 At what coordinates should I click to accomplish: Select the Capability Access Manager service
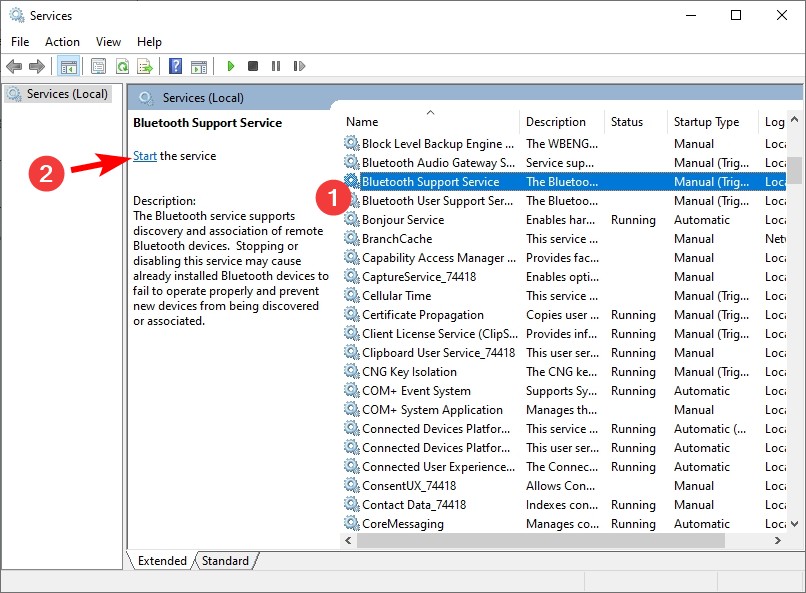pyautogui.click(x=564, y=257)
